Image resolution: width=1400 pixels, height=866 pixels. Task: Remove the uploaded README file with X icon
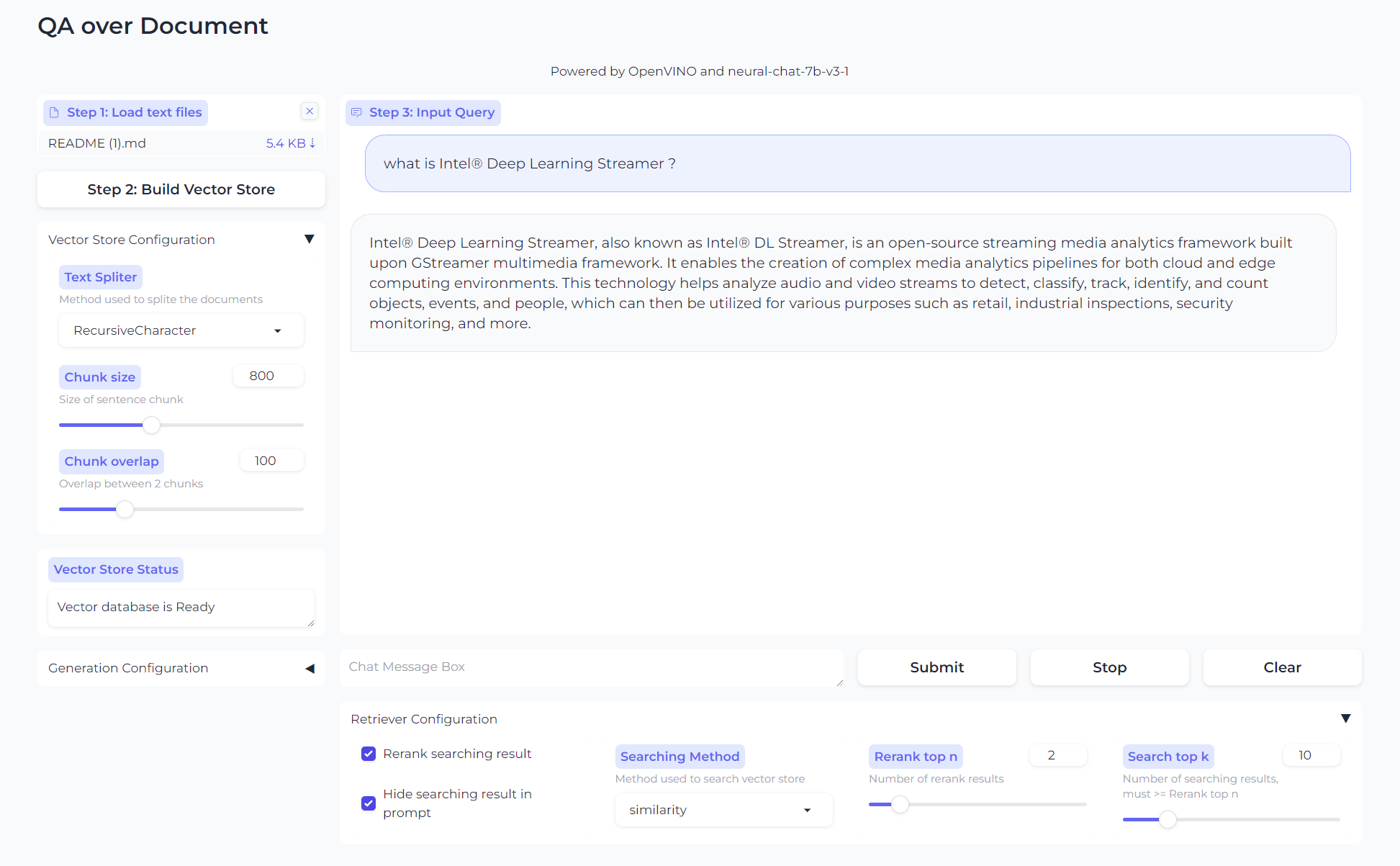(310, 111)
